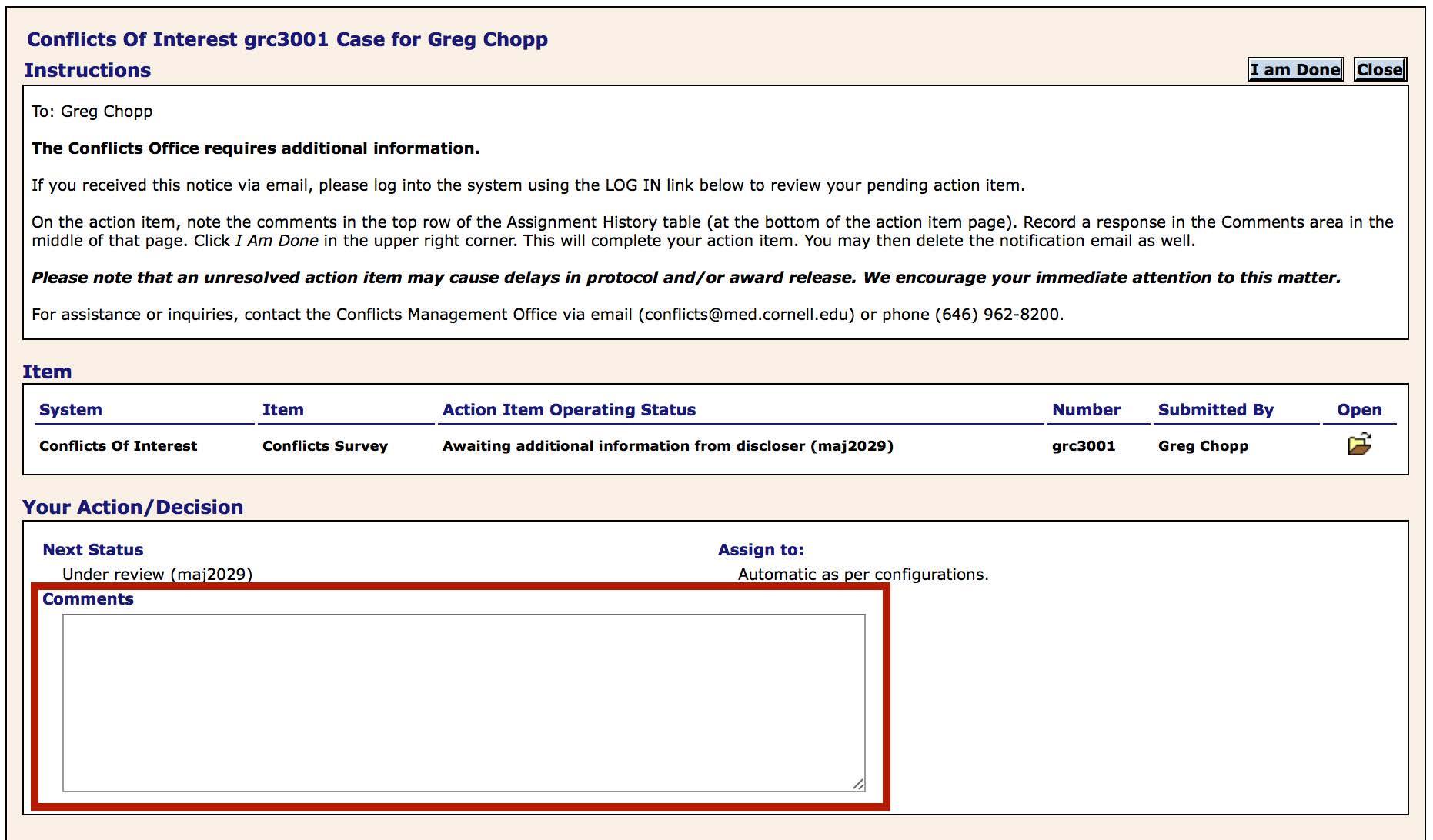Click the Instructions heading
The width and height of the screenshot is (1433, 840).
pyautogui.click(x=87, y=70)
